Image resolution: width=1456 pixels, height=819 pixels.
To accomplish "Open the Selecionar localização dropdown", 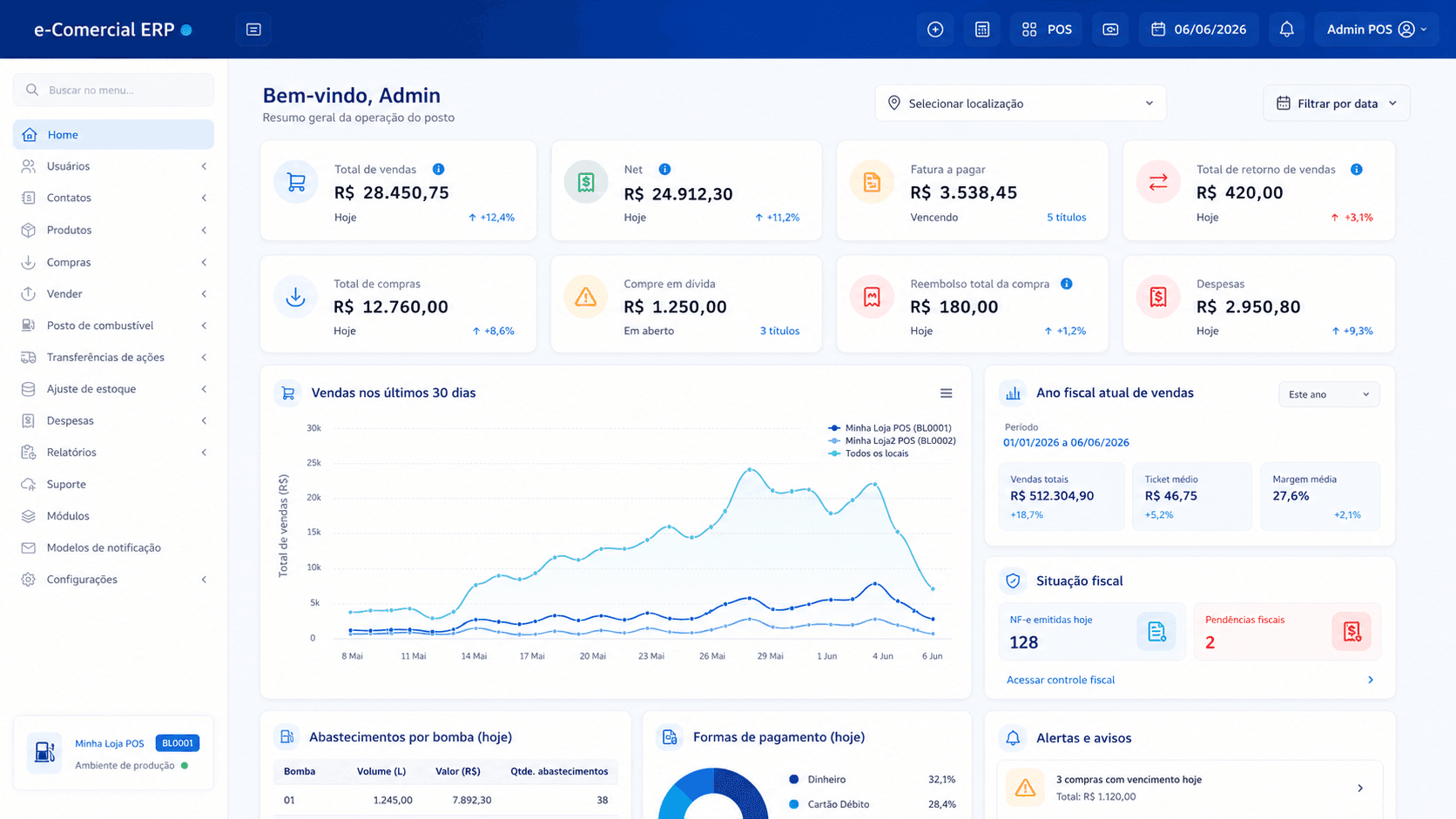I will [1021, 104].
